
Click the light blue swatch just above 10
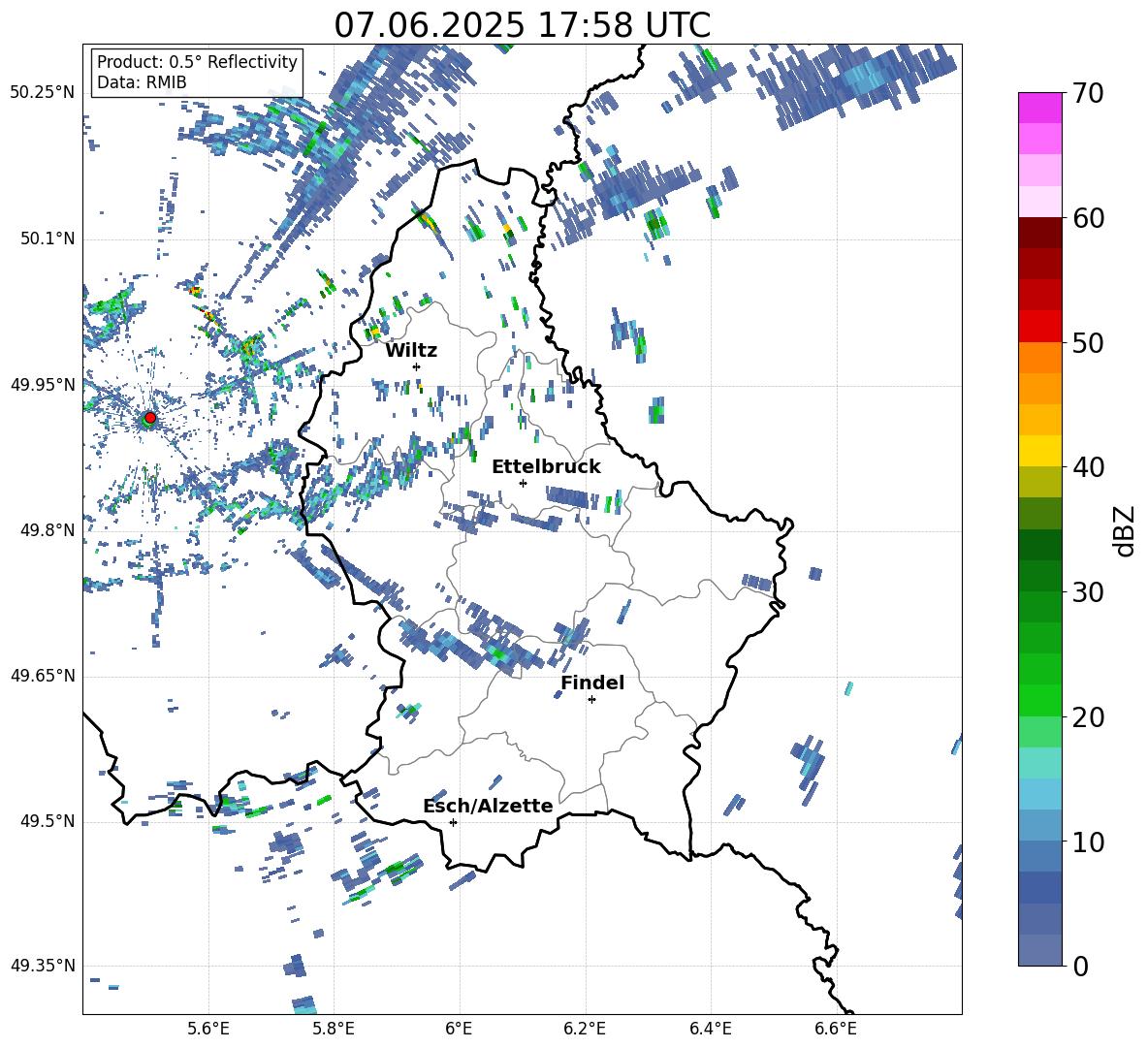(1040, 825)
